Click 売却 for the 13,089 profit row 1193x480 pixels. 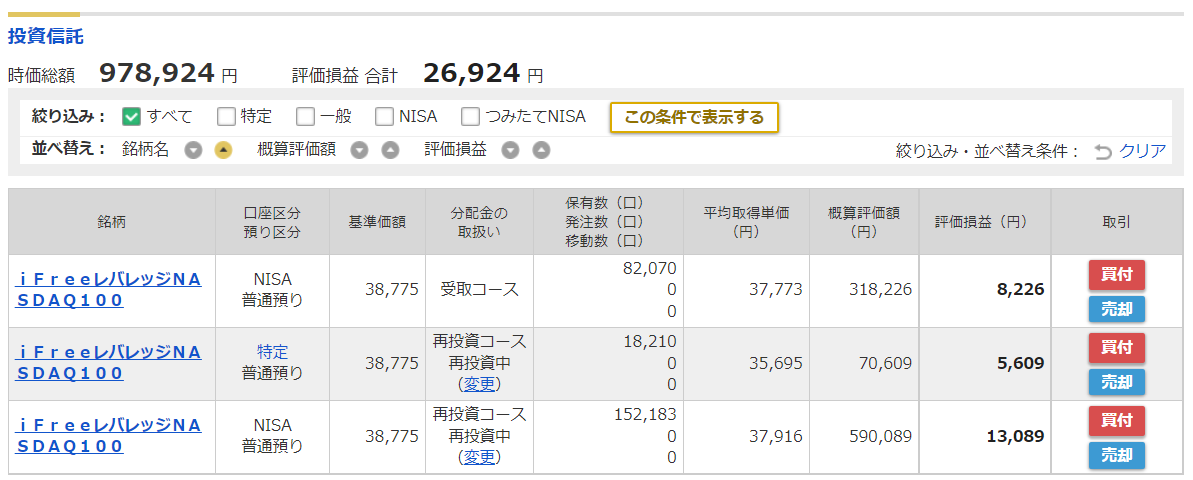[1116, 456]
